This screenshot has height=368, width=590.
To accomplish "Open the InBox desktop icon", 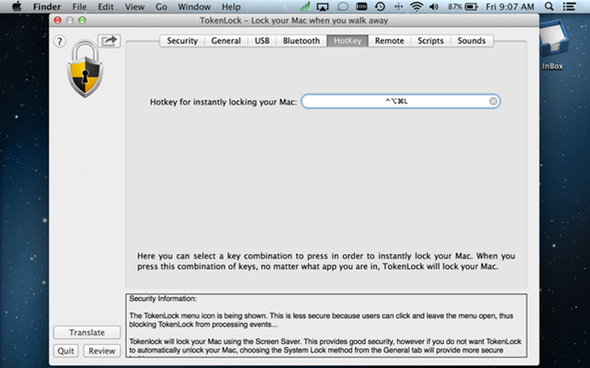I will pos(553,46).
